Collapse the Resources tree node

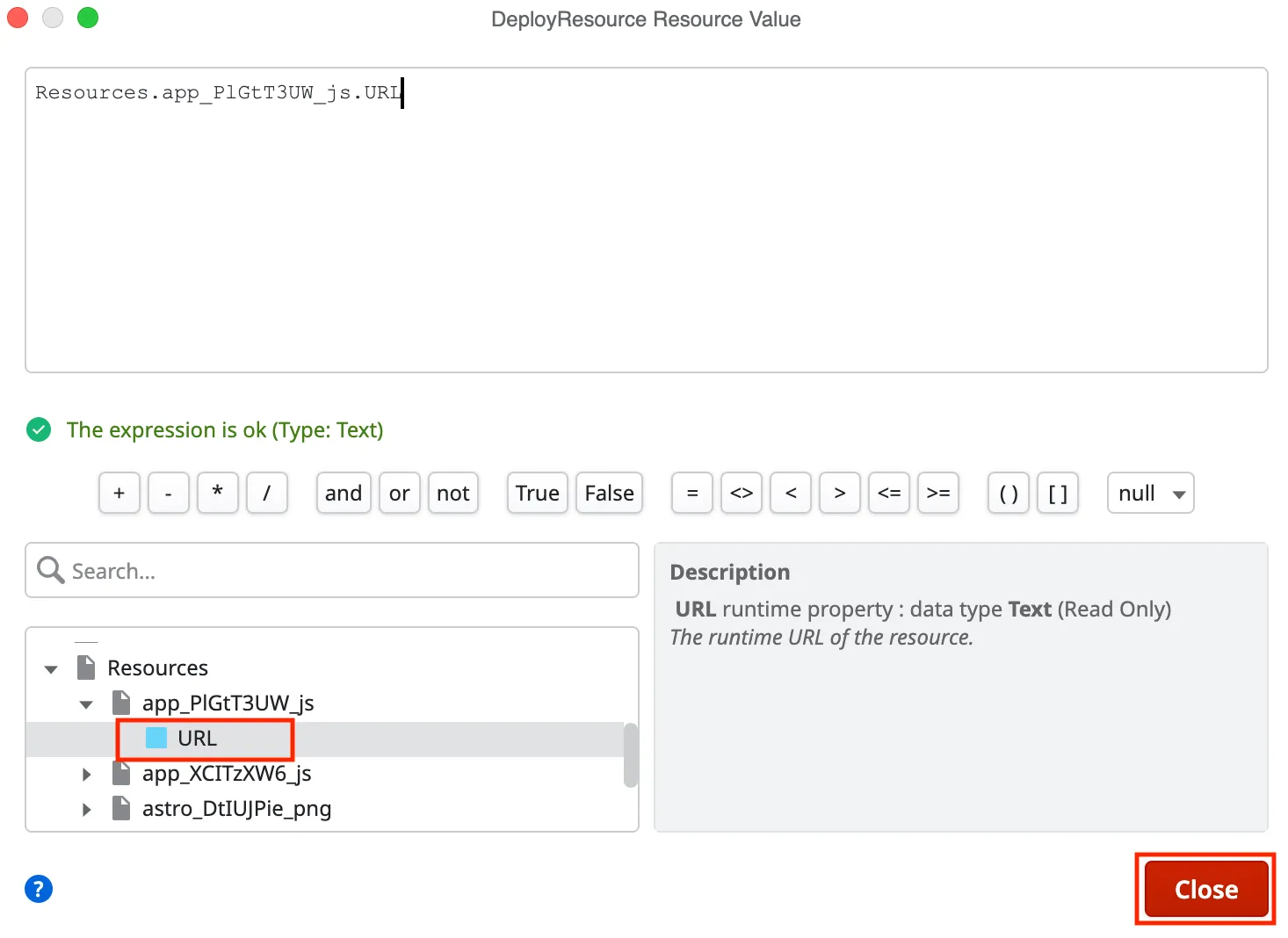[x=50, y=668]
